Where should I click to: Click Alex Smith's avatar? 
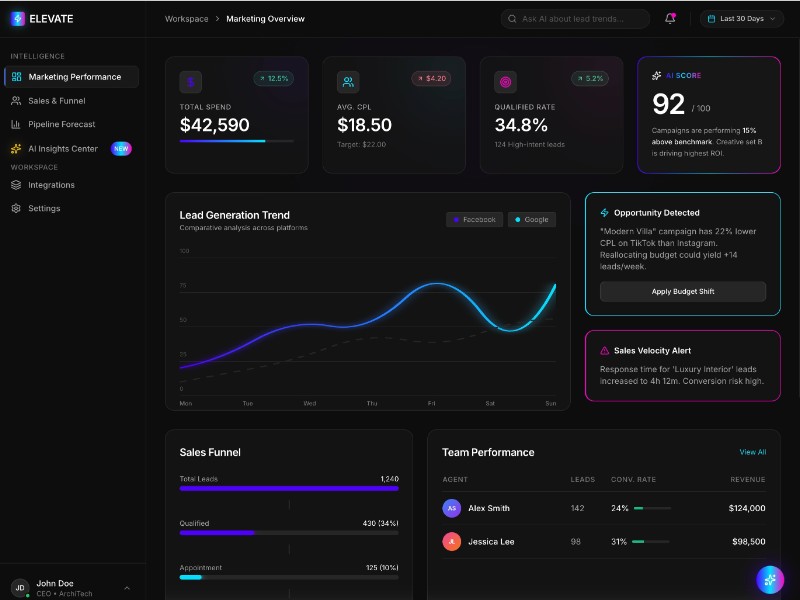click(452, 508)
